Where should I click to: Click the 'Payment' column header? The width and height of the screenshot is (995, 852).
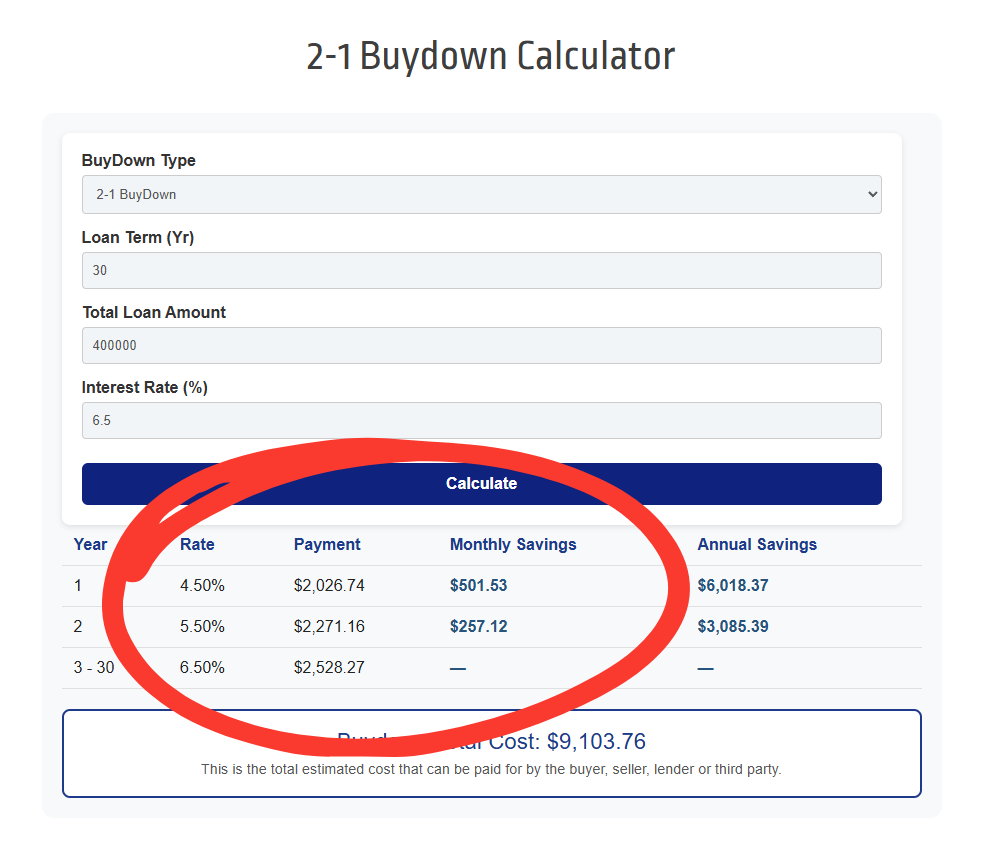[327, 544]
